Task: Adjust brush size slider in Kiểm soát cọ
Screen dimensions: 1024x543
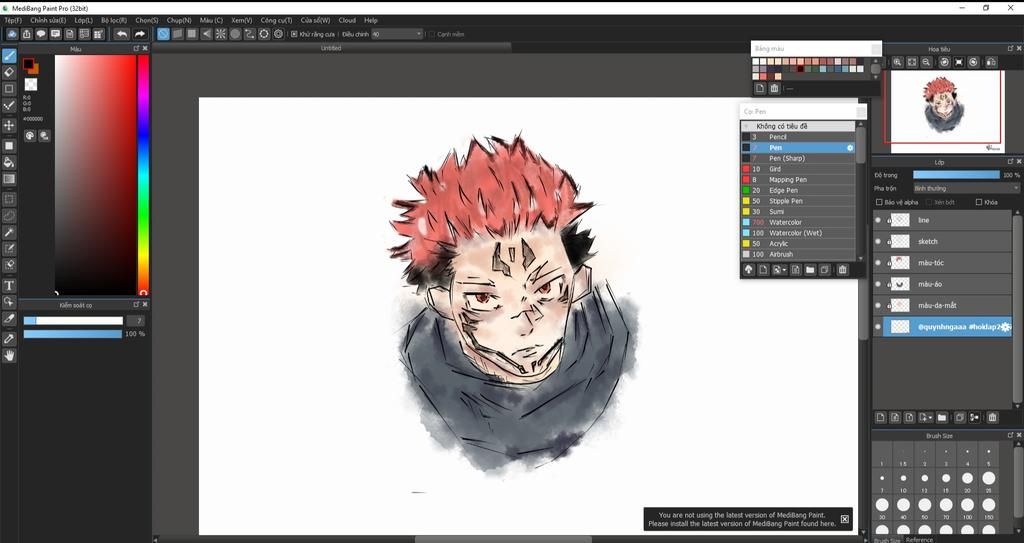Action: pyautogui.click(x=73, y=321)
